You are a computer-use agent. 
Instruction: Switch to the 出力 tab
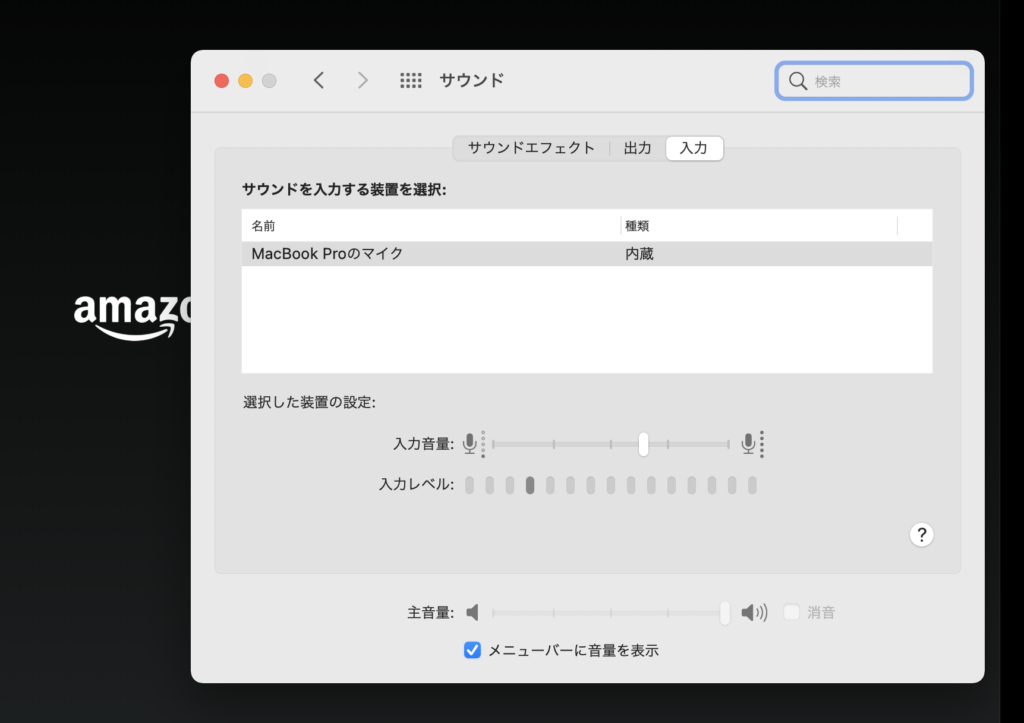point(637,148)
